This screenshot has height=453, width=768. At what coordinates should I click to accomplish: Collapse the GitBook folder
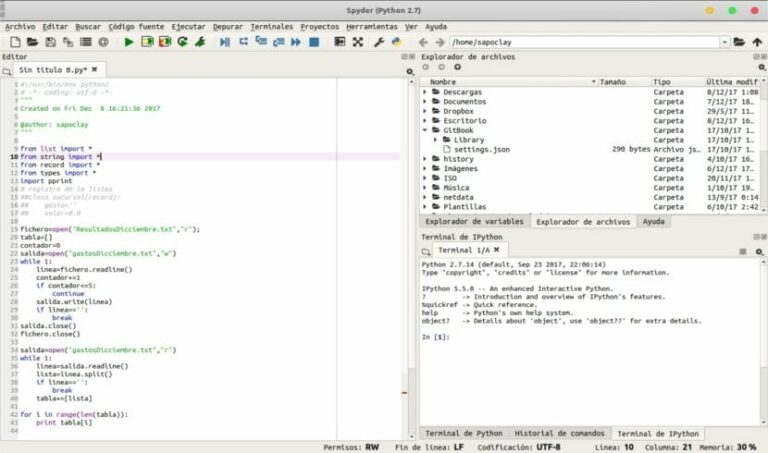(x=425, y=130)
